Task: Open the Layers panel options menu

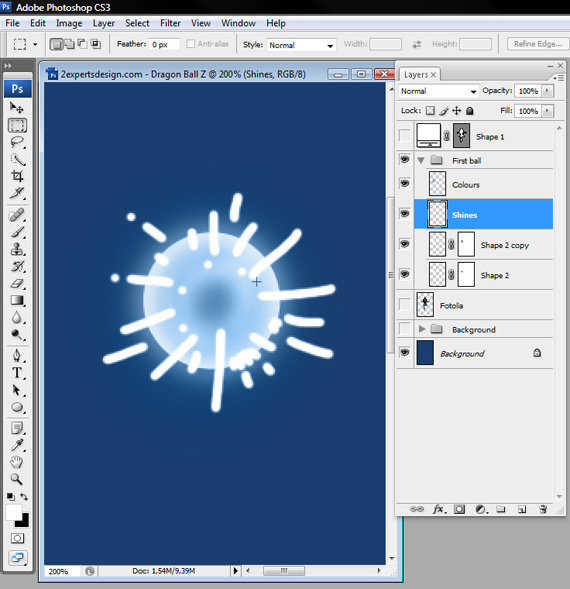Action: [x=560, y=78]
